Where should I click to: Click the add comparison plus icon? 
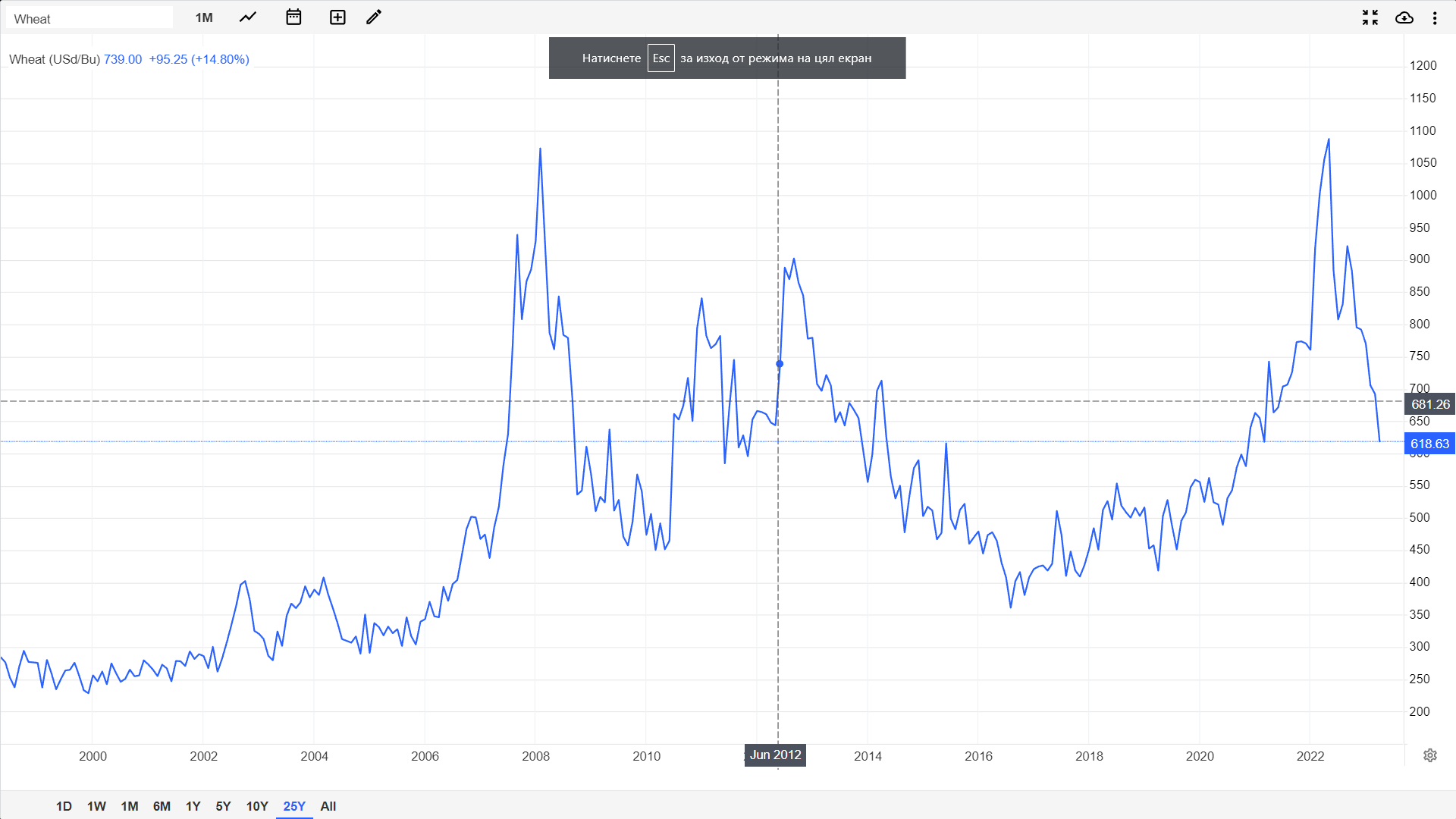click(337, 17)
